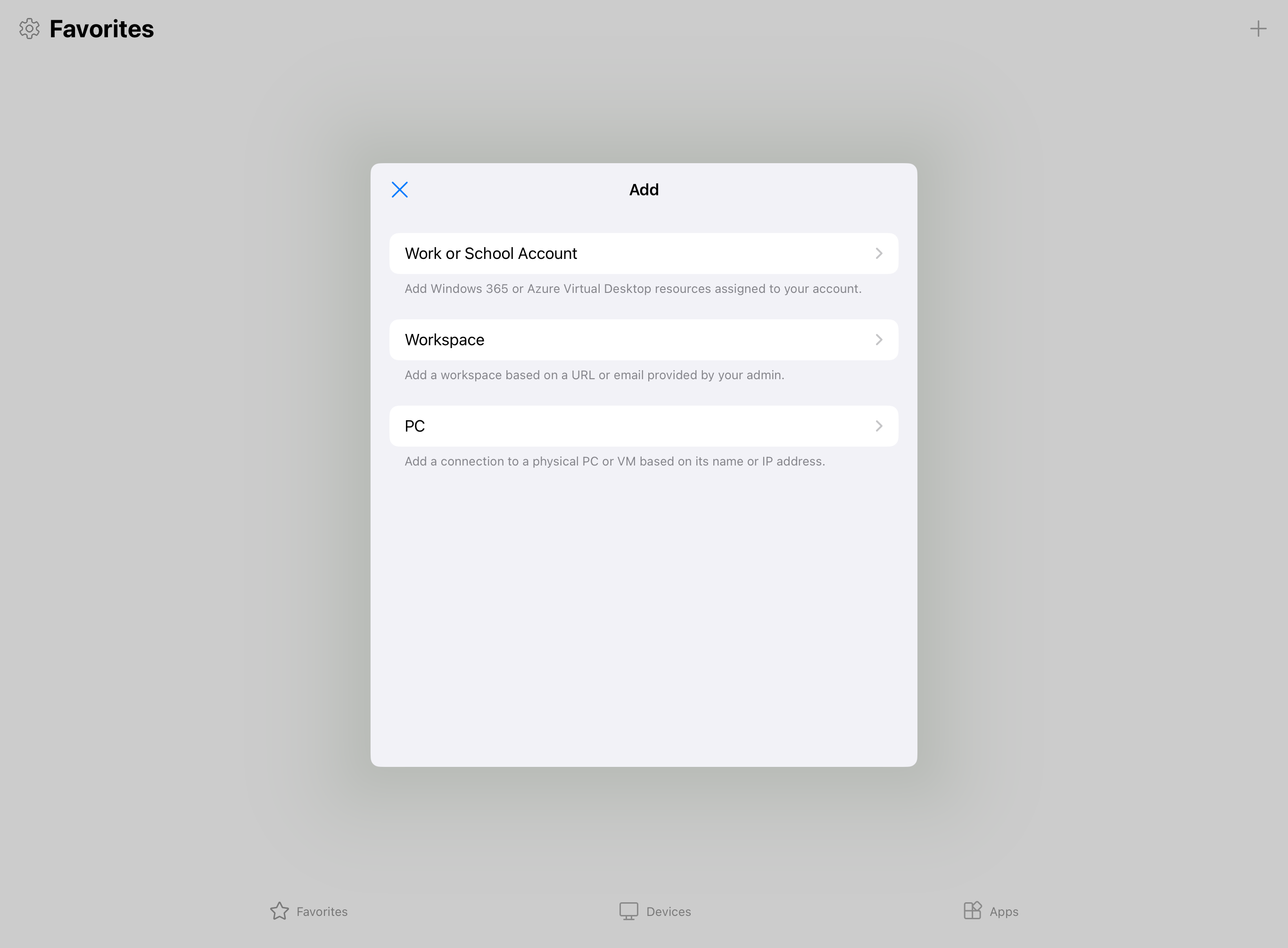
Task: Switch to the Favorites tab label
Action: 322,911
